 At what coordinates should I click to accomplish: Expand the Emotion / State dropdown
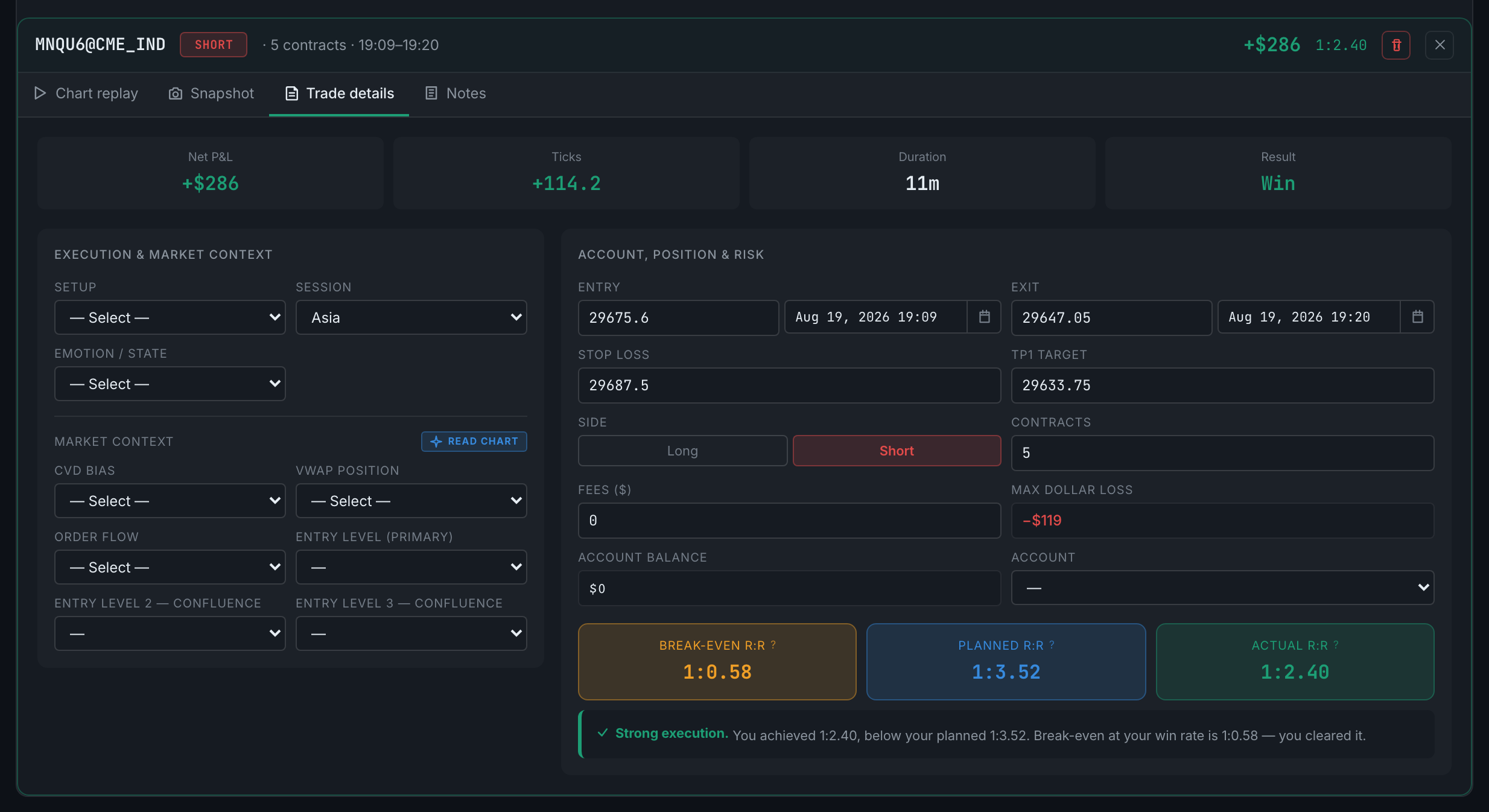pyautogui.click(x=170, y=384)
